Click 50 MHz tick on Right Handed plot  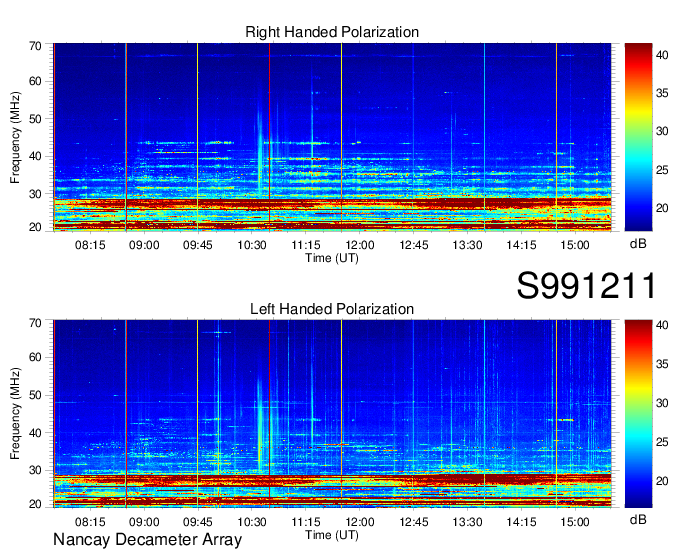[35, 119]
